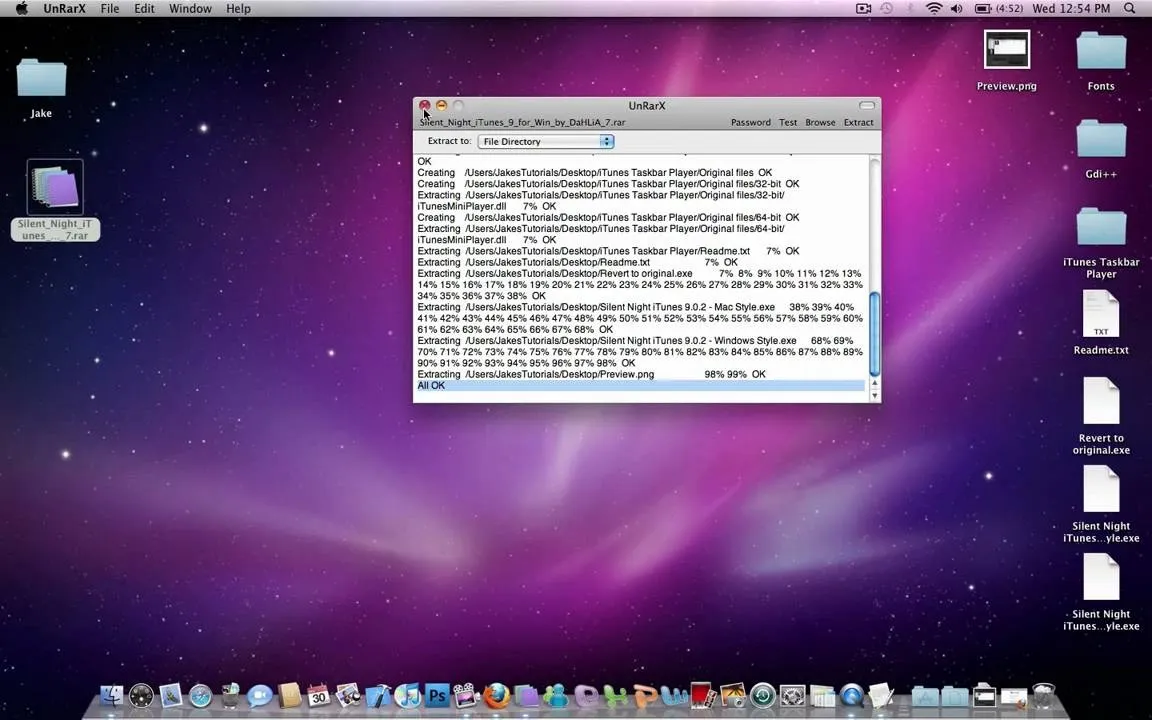Screen dimensions: 1152x720
Task: Open iCal calendar in the Dock
Action: 318,695
